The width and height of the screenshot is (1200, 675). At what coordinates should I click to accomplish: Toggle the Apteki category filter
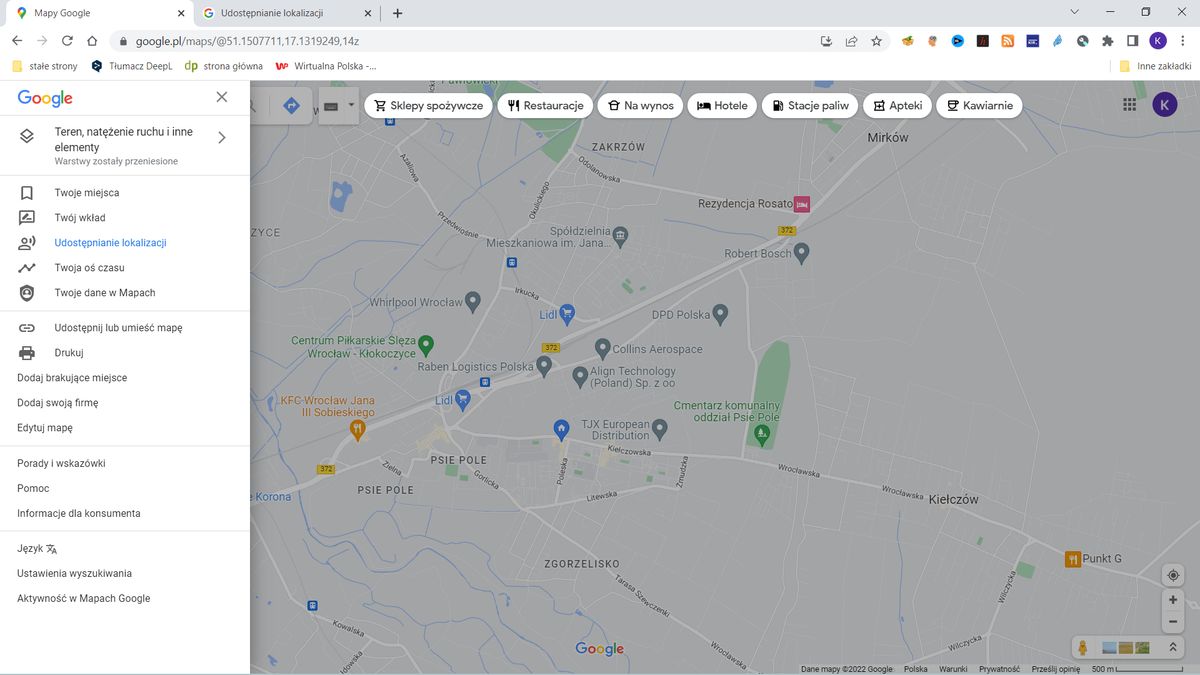897,104
